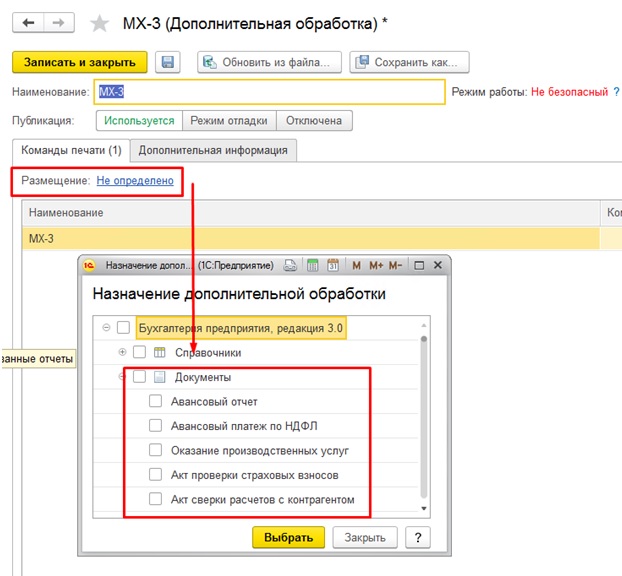The width and height of the screenshot is (622, 576).
Task: Open calculator icon in dialog title bar
Action: click(312, 266)
